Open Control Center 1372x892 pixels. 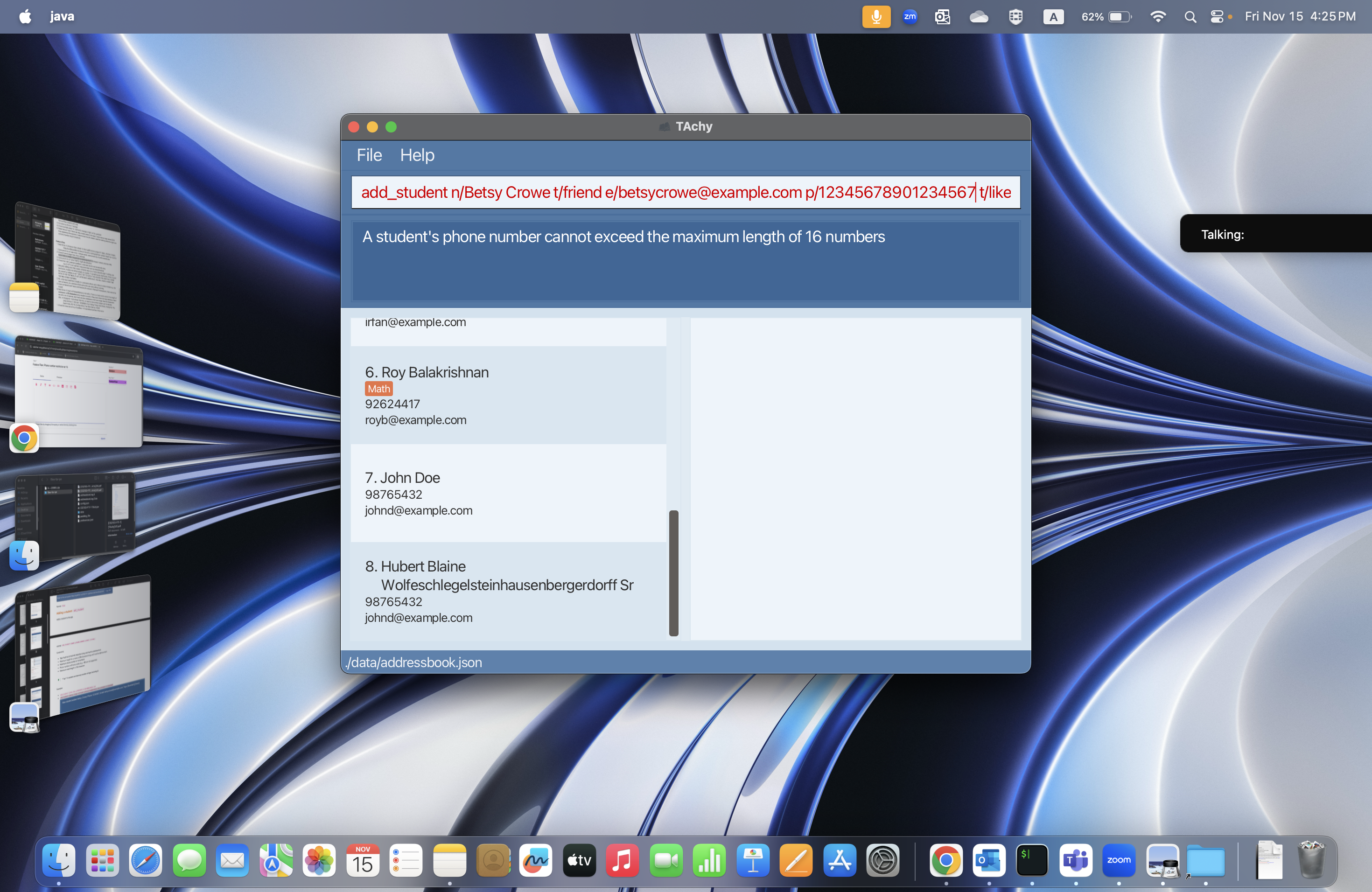coord(1216,17)
